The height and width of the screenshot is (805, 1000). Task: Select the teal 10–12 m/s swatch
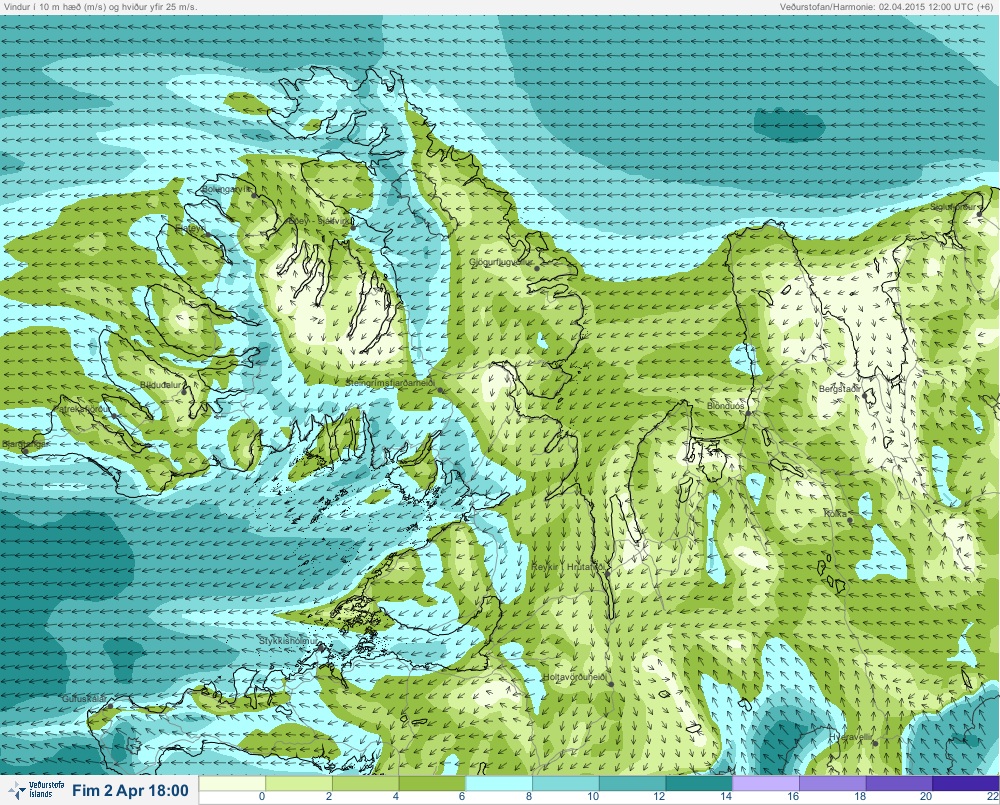point(632,783)
